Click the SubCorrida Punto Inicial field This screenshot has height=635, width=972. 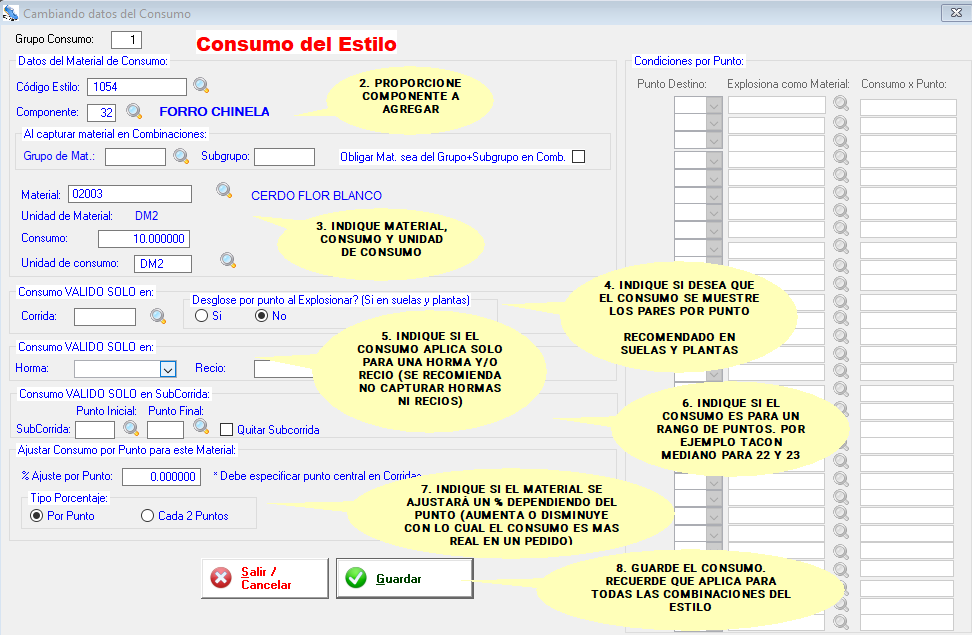pyautogui.click(x=95, y=430)
